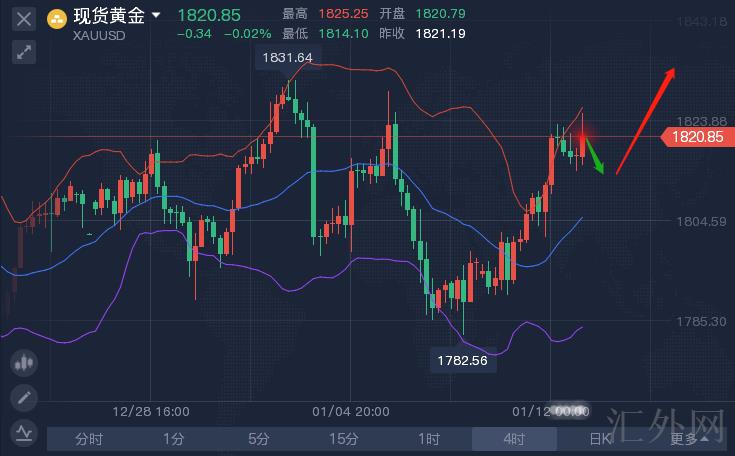Click the 1831.64 high price label
The image size is (735, 456).
tap(287, 58)
